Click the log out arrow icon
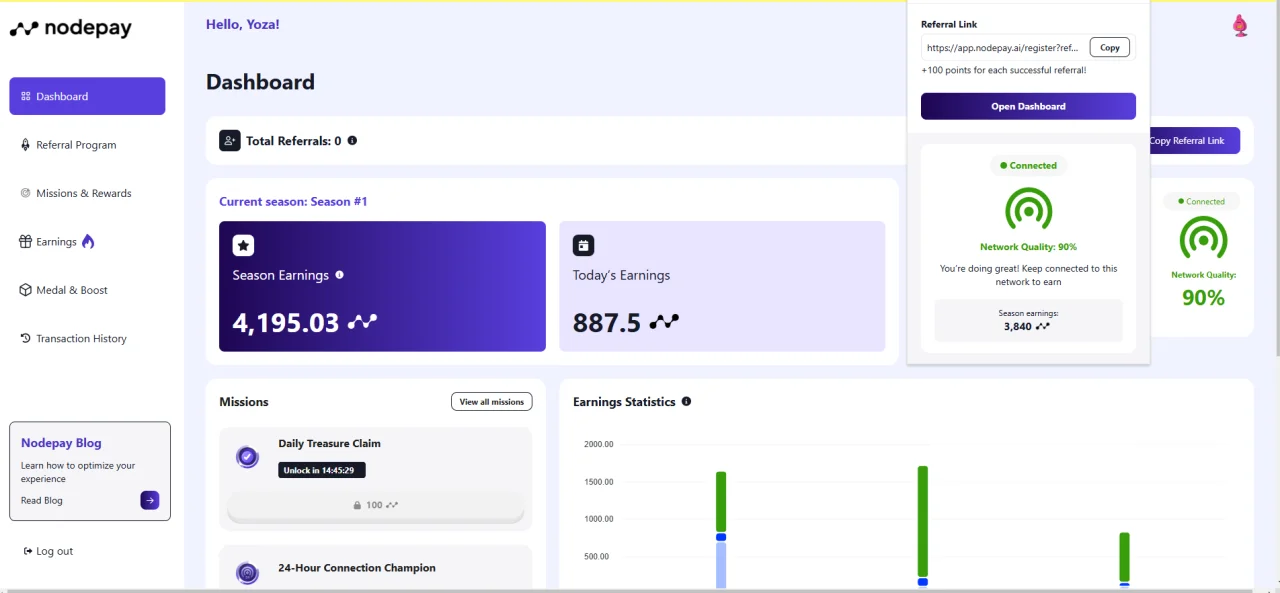The width and height of the screenshot is (1280, 593). (27, 551)
